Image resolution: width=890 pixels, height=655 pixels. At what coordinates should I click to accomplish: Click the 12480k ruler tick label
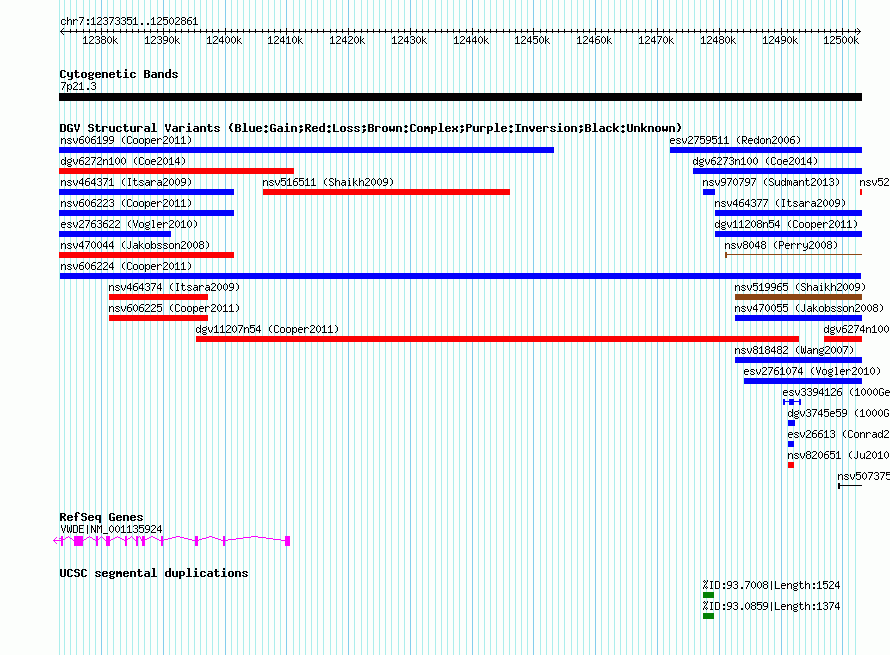717,40
